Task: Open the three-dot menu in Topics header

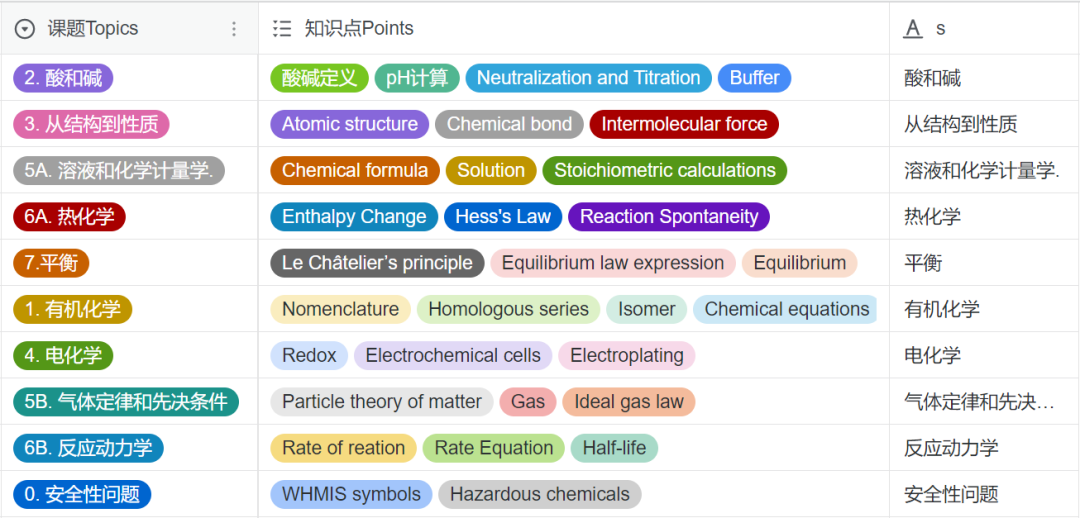Action: point(234,29)
